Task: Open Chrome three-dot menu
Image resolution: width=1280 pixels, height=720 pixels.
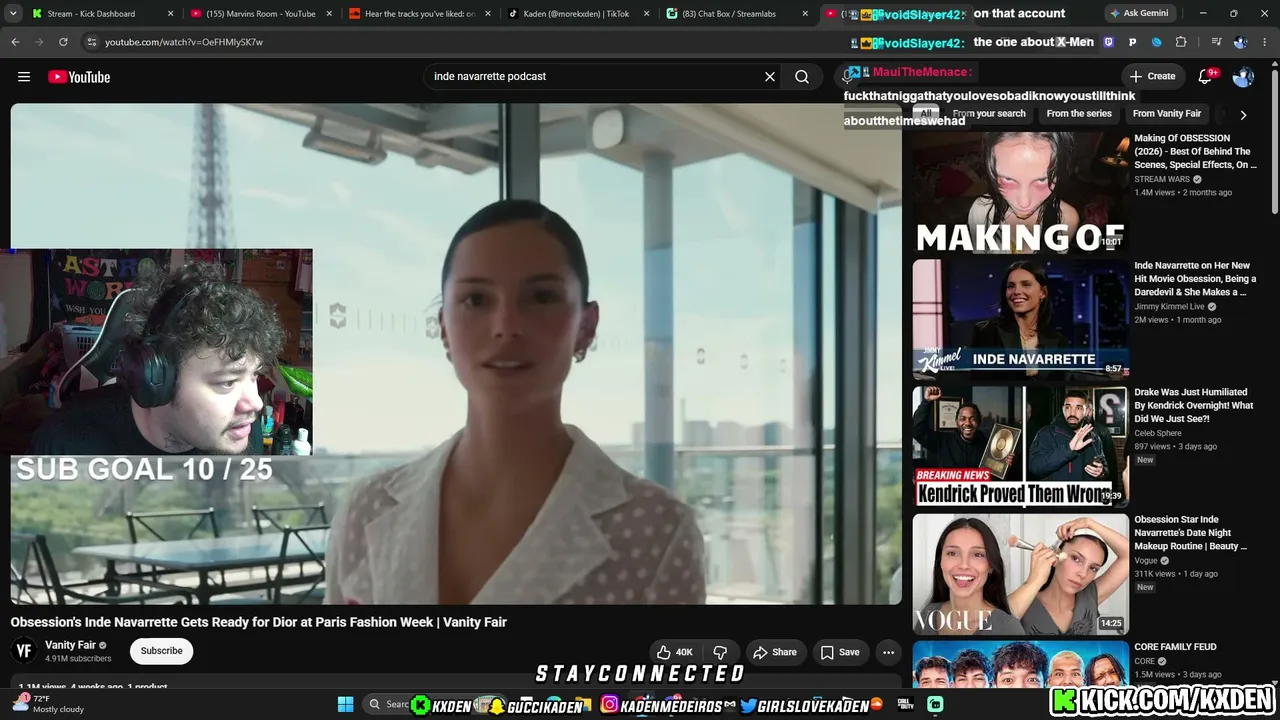Action: pyautogui.click(x=1263, y=42)
